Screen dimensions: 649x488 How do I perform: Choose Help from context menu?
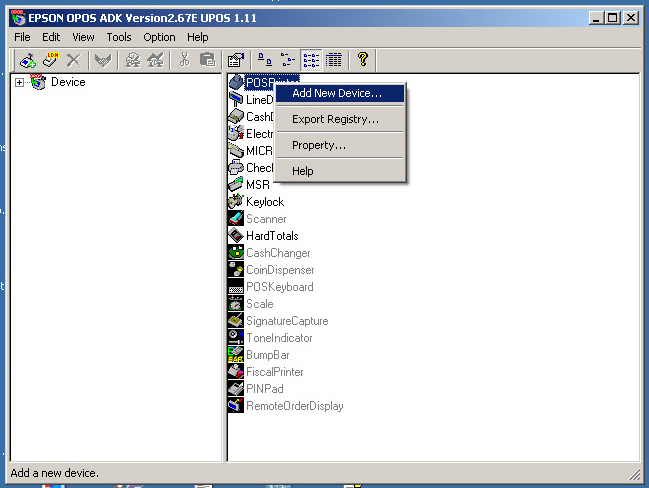340,171
